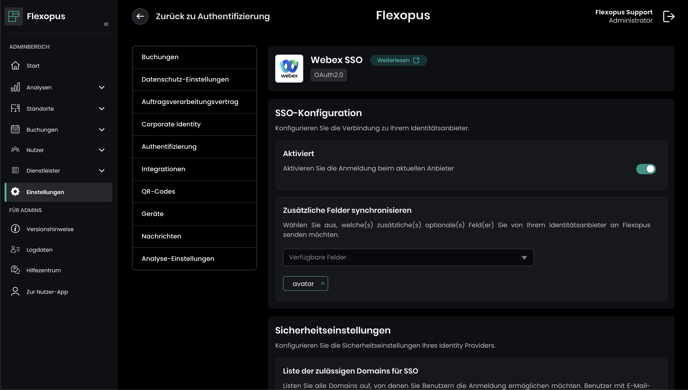
Task: Open Nachrichten settings section
Action: tap(194, 236)
